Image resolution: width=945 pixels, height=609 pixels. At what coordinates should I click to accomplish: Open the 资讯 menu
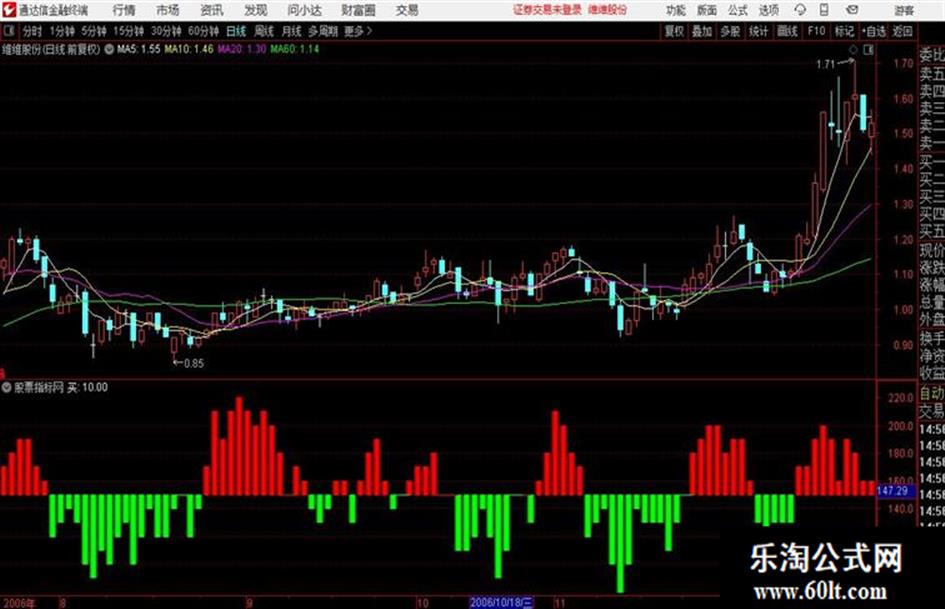pos(212,10)
